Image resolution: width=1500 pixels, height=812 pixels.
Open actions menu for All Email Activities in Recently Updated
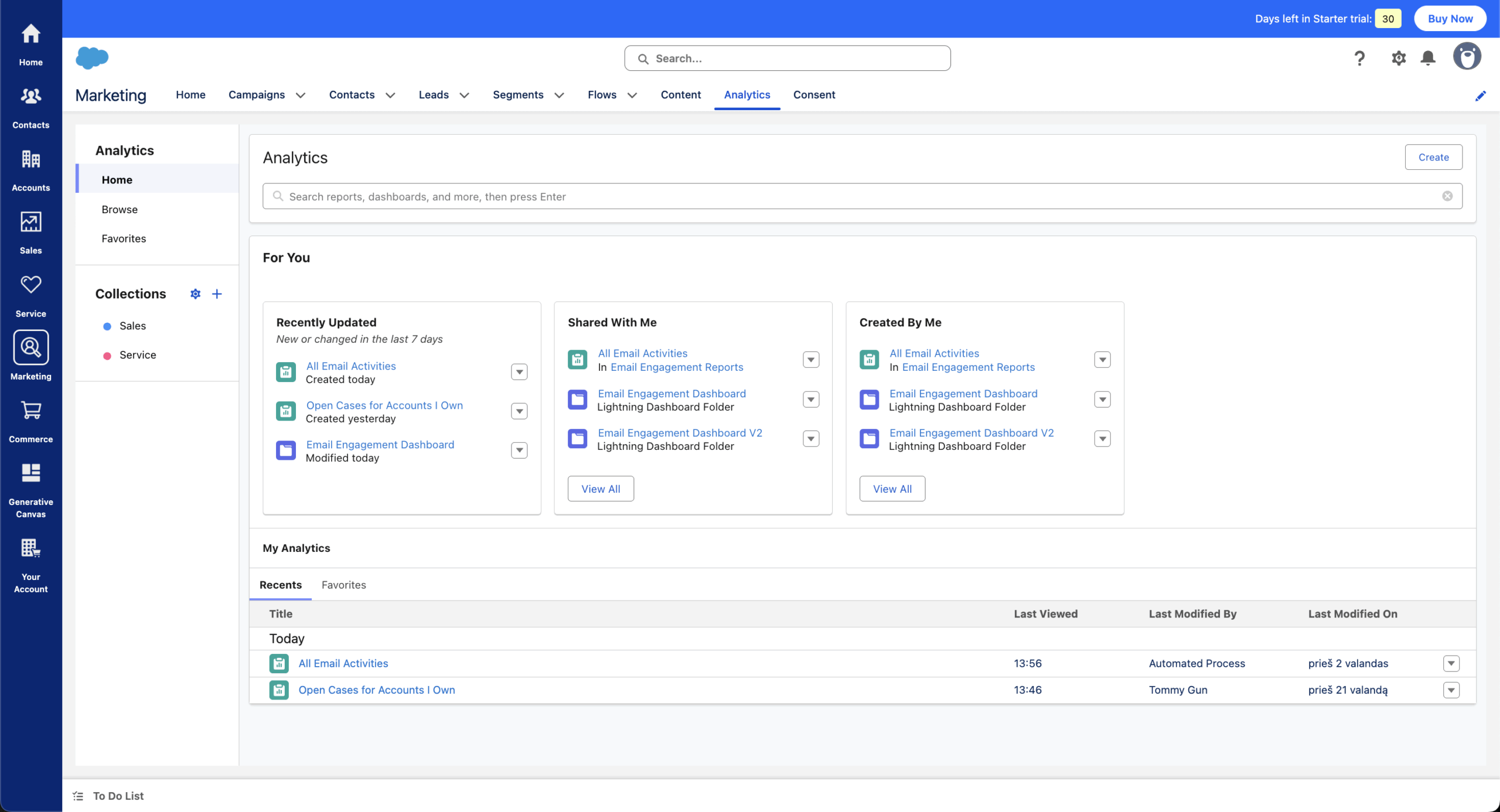coord(519,372)
